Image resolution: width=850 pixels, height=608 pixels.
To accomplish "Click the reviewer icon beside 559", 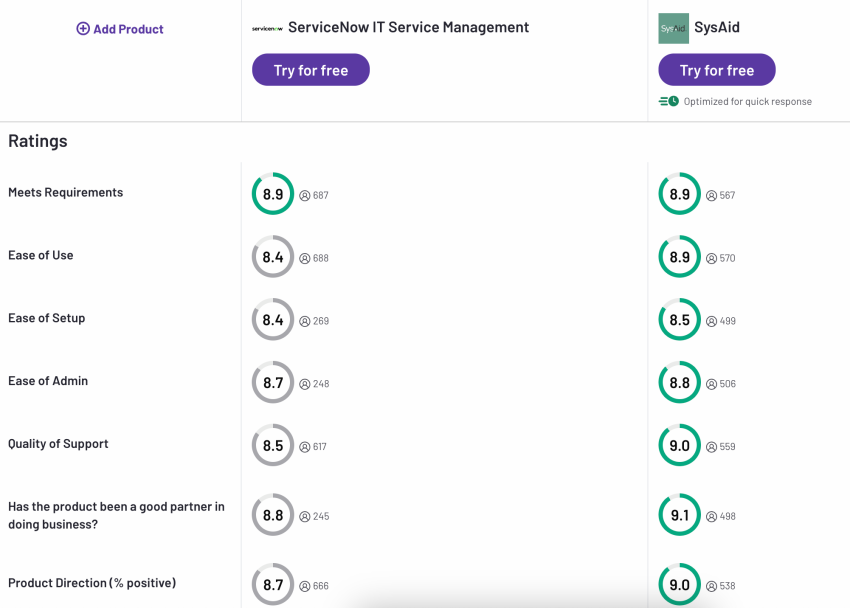I will (x=711, y=447).
